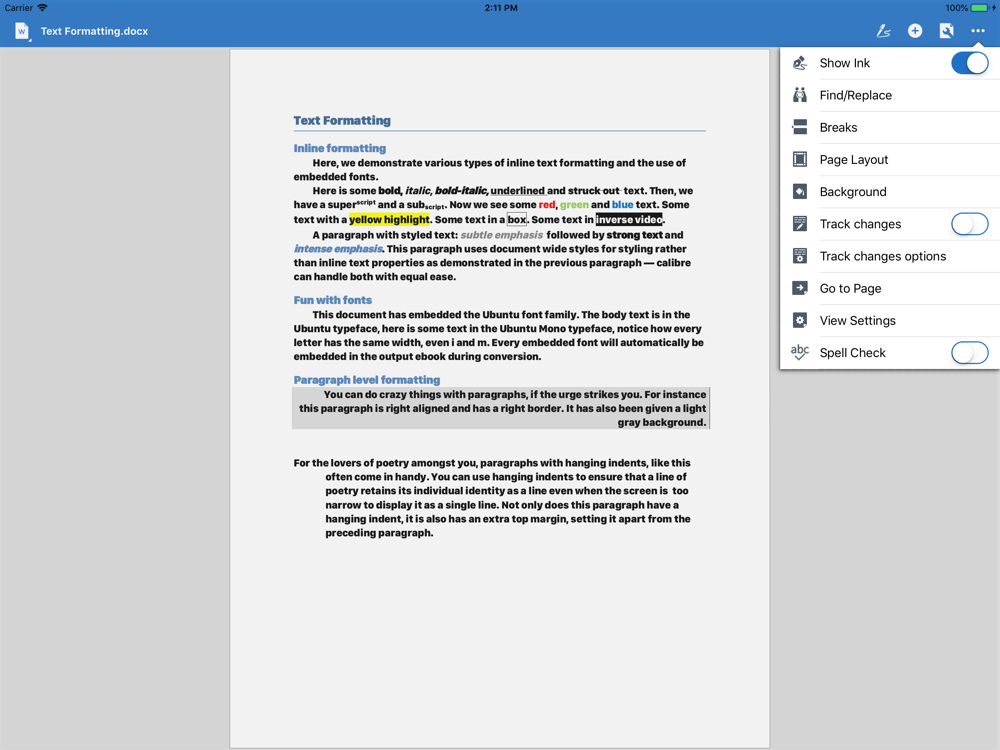Image resolution: width=1000 pixels, height=750 pixels.
Task: Open View Settings entry
Action: 890,321
